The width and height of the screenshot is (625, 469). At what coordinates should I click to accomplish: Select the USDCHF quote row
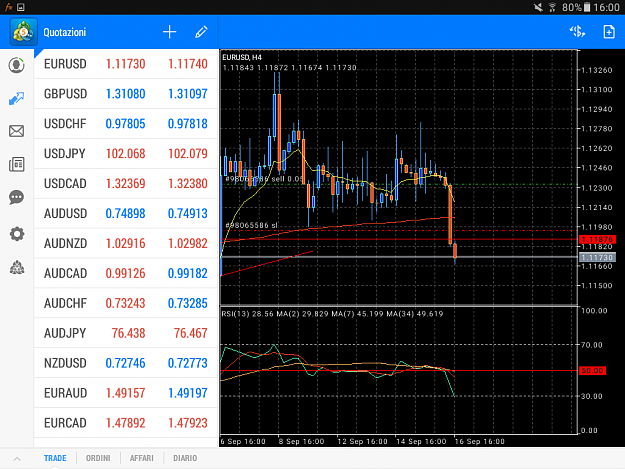tap(126, 124)
